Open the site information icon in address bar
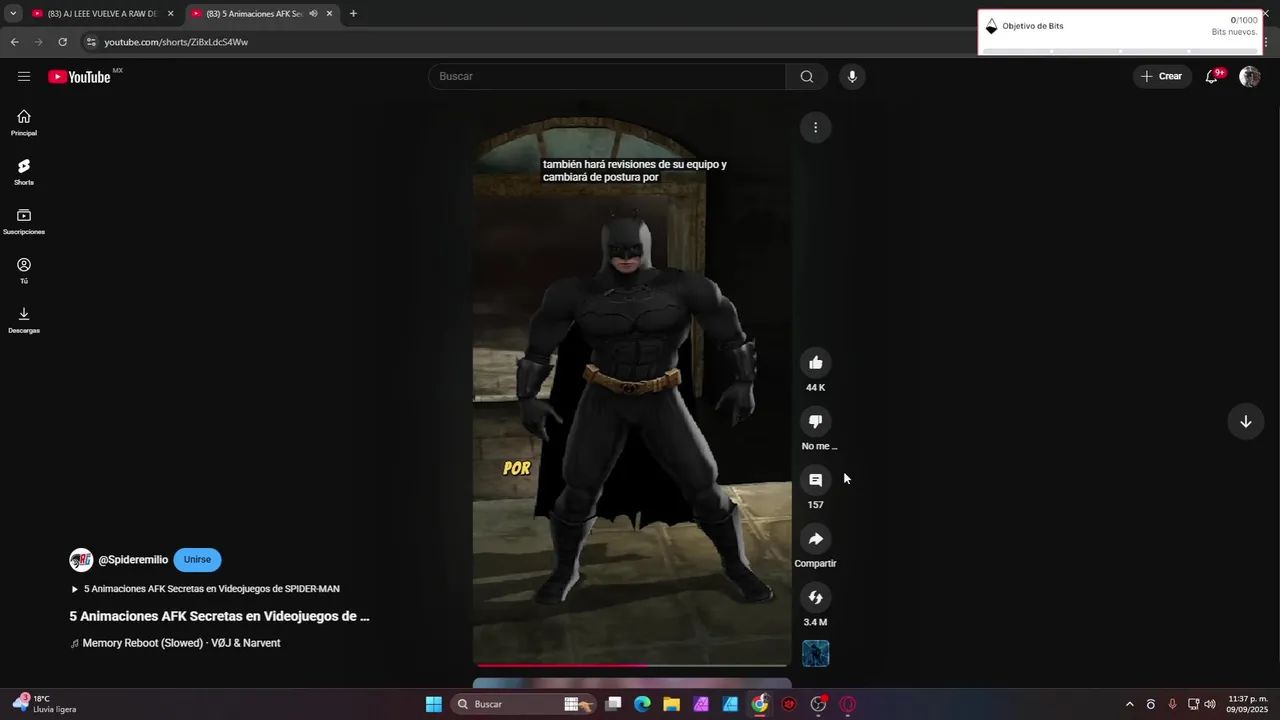This screenshot has width=1280, height=720. coord(91,42)
